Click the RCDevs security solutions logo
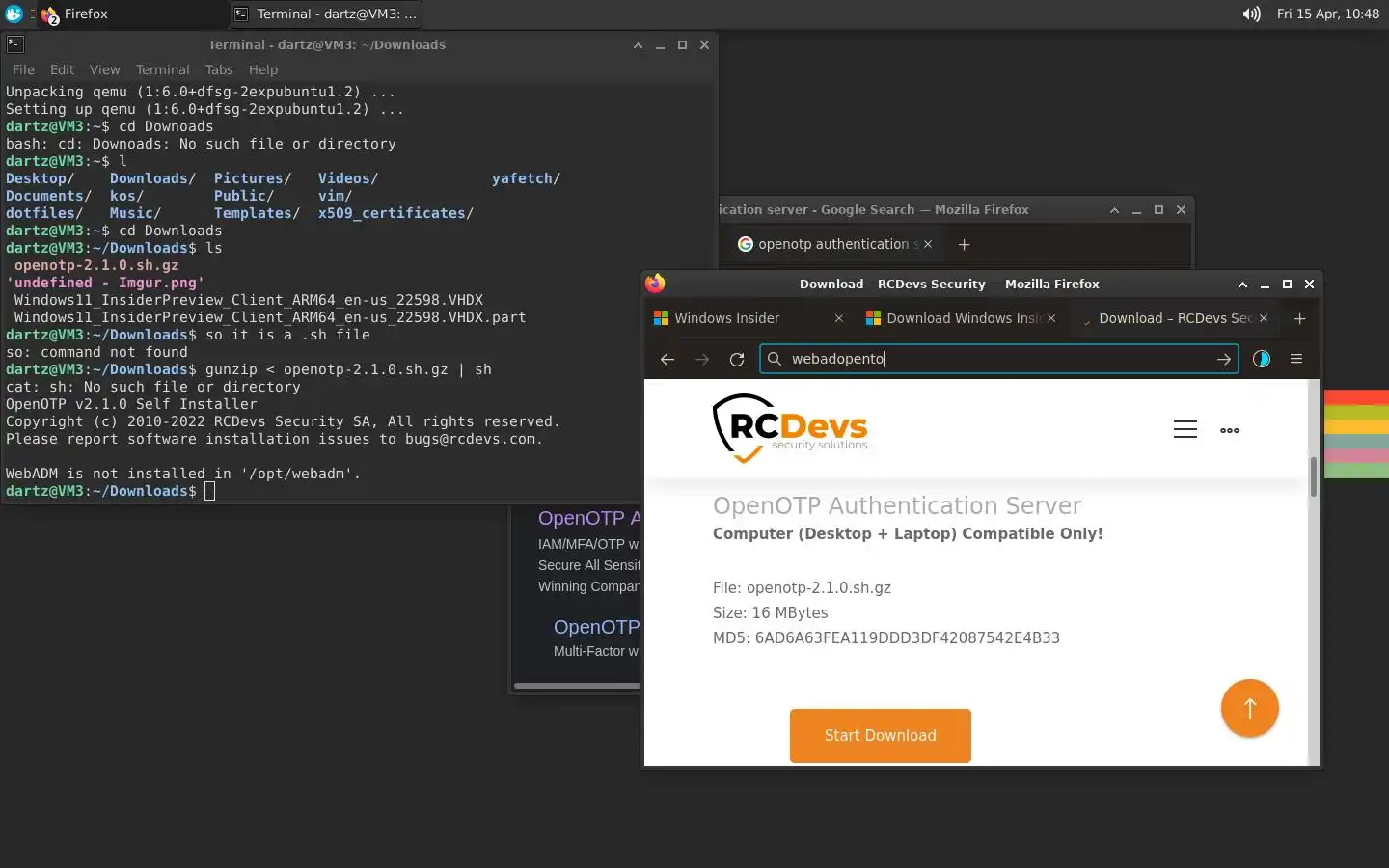1389x868 pixels. tap(790, 428)
